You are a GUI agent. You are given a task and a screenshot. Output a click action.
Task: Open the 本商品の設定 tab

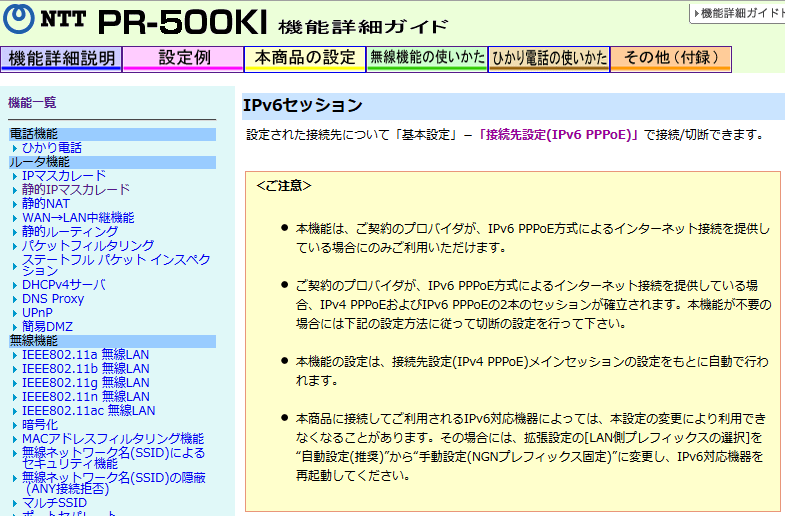[x=305, y=59]
